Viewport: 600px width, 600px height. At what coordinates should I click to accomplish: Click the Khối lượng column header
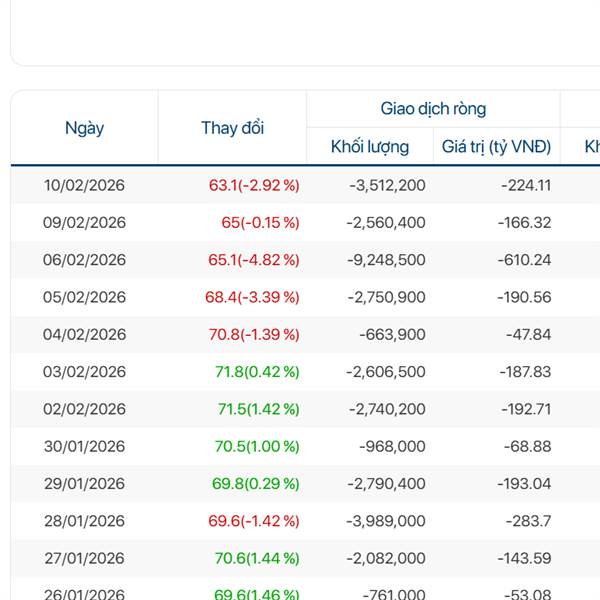point(370,147)
